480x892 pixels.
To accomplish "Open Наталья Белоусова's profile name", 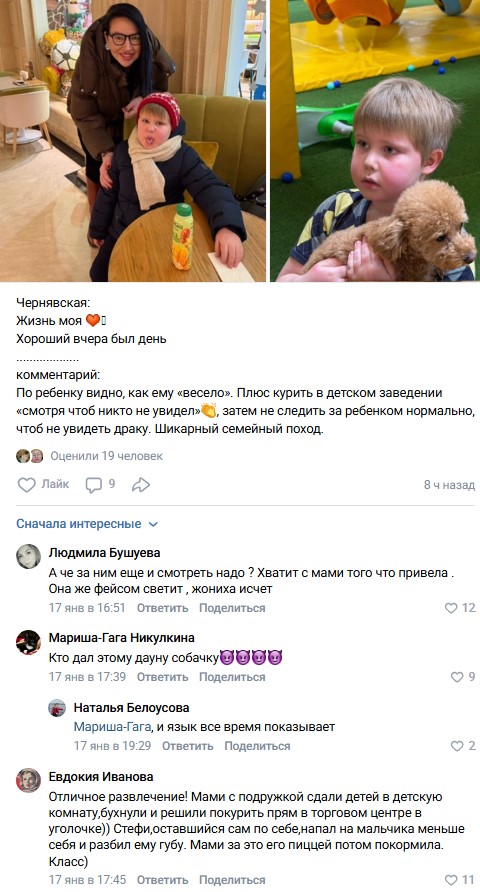I will click(x=131, y=708).
